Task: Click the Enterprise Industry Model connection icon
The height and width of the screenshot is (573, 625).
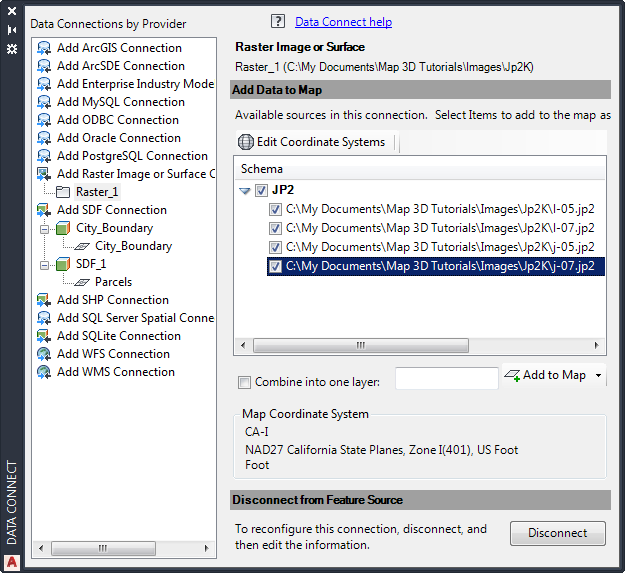Action: pyautogui.click(x=44, y=84)
